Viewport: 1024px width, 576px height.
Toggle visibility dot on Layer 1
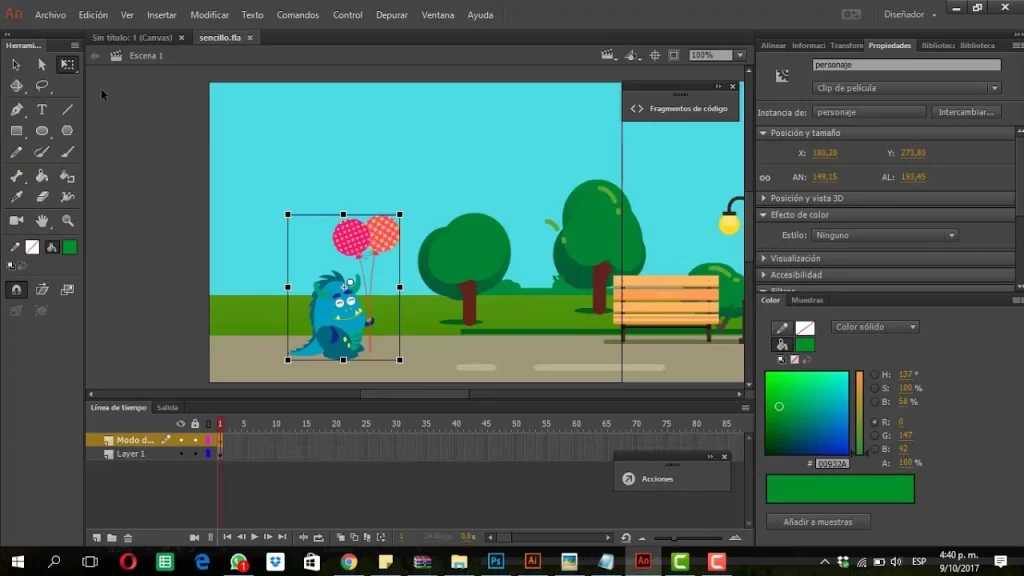(x=181, y=454)
